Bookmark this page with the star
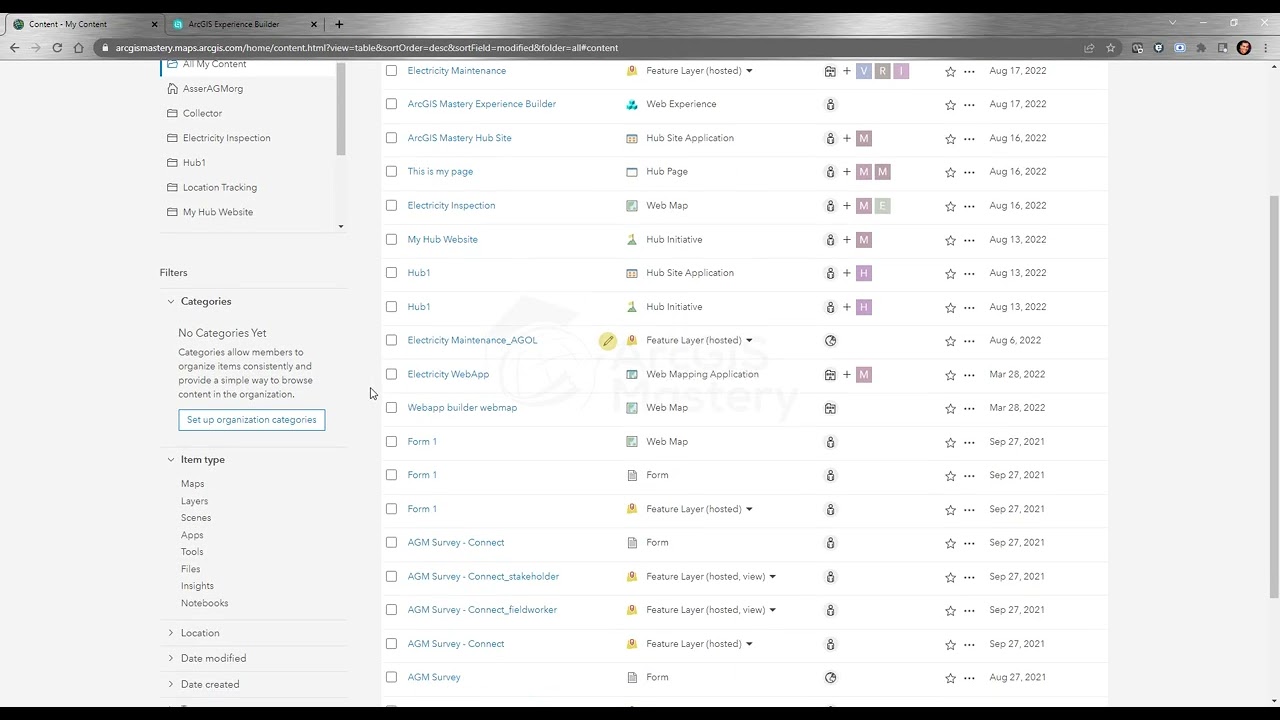The image size is (1280, 720). (x=1110, y=48)
